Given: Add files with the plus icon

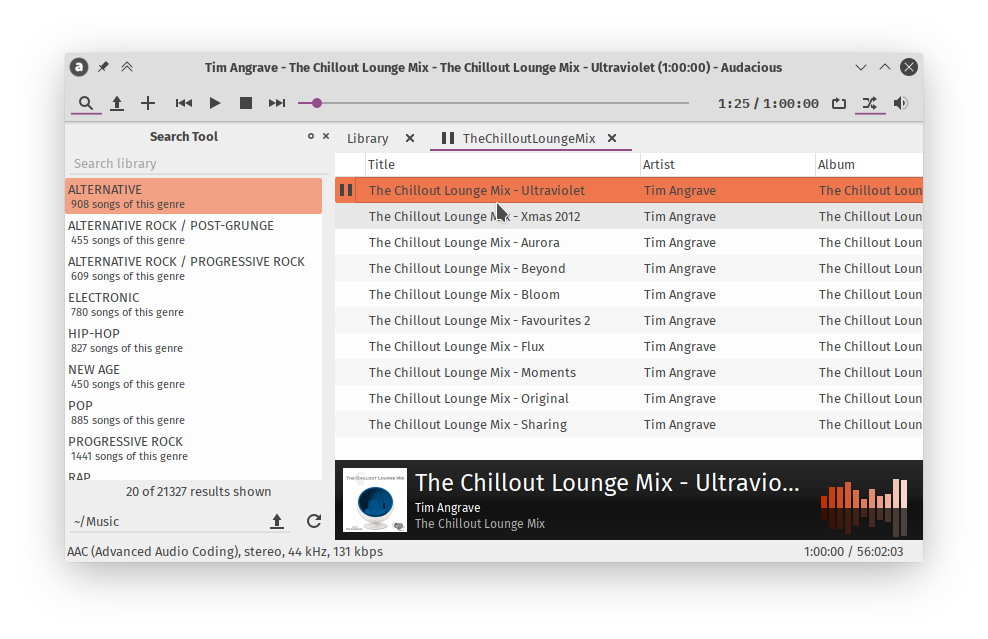Looking at the screenshot, I should [x=147, y=103].
